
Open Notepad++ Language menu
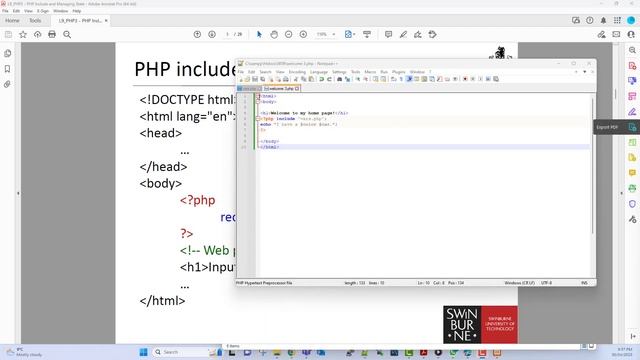point(319,72)
